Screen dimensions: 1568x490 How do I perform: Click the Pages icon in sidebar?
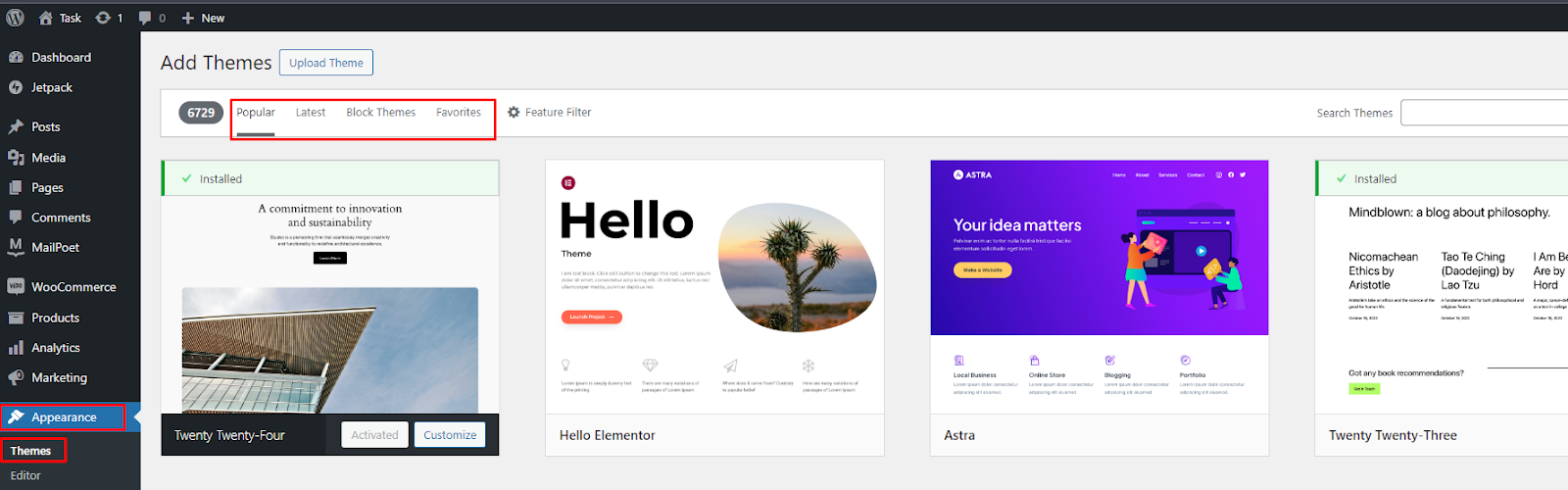(16, 187)
